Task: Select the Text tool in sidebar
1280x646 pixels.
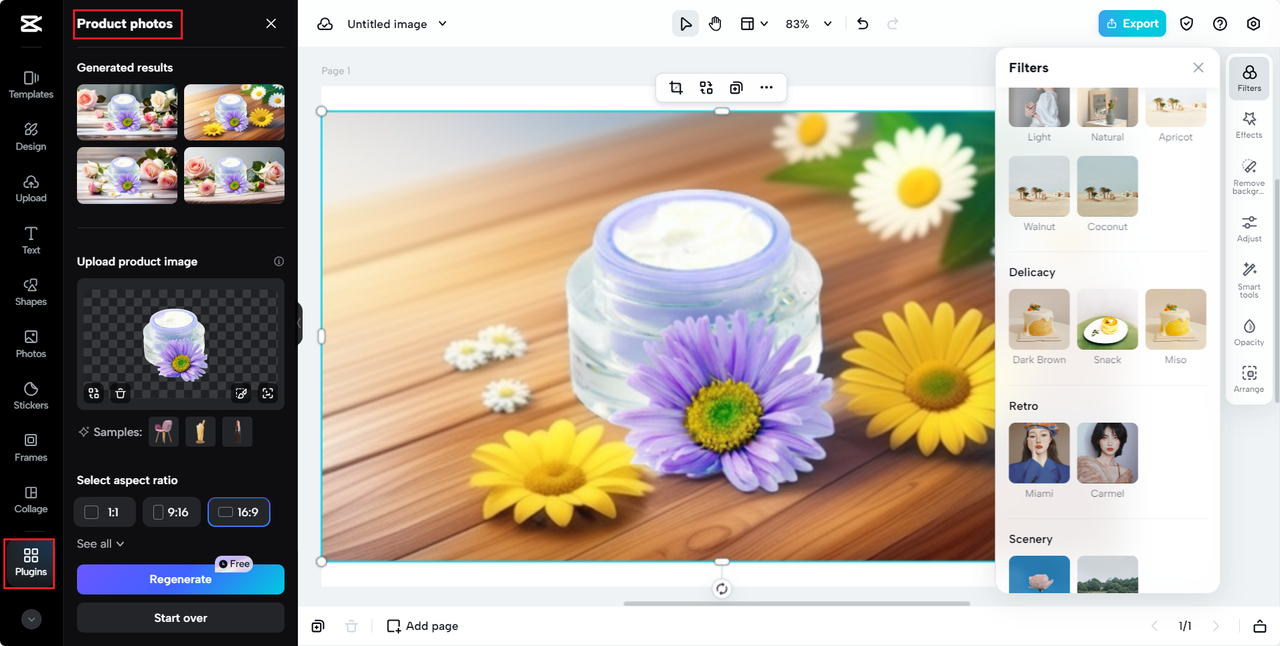Action: 31,240
